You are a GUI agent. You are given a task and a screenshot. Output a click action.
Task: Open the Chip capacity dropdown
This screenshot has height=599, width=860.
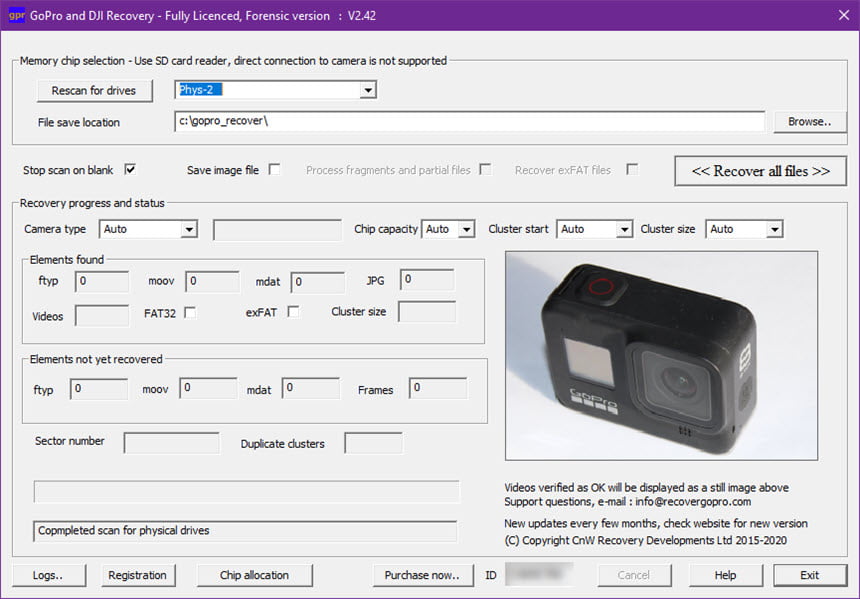point(467,229)
